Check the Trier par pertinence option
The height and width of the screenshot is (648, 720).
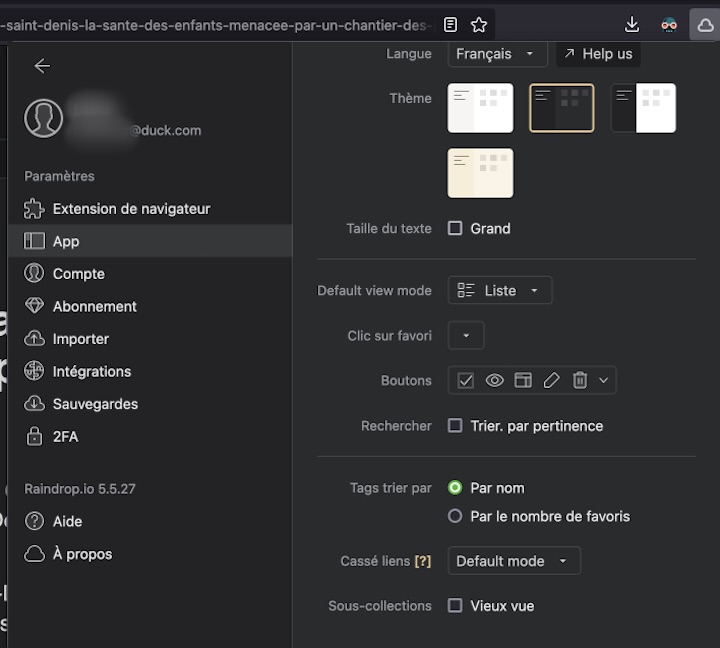click(x=455, y=426)
